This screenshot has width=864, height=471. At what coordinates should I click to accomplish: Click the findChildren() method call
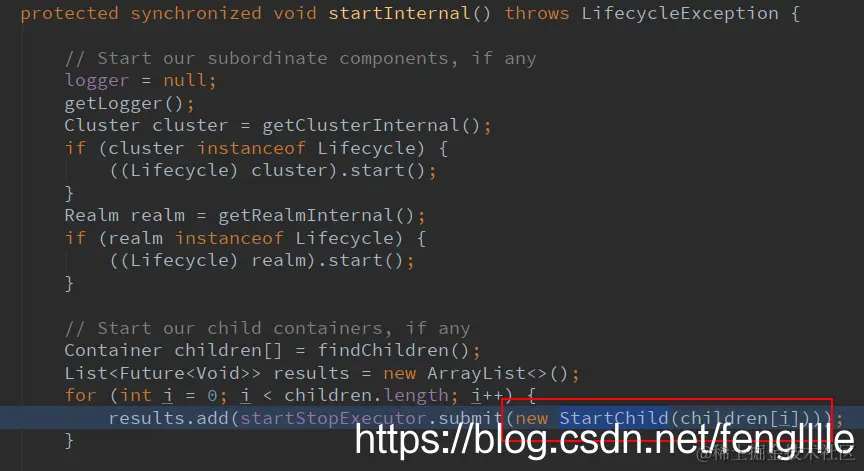(x=393, y=350)
